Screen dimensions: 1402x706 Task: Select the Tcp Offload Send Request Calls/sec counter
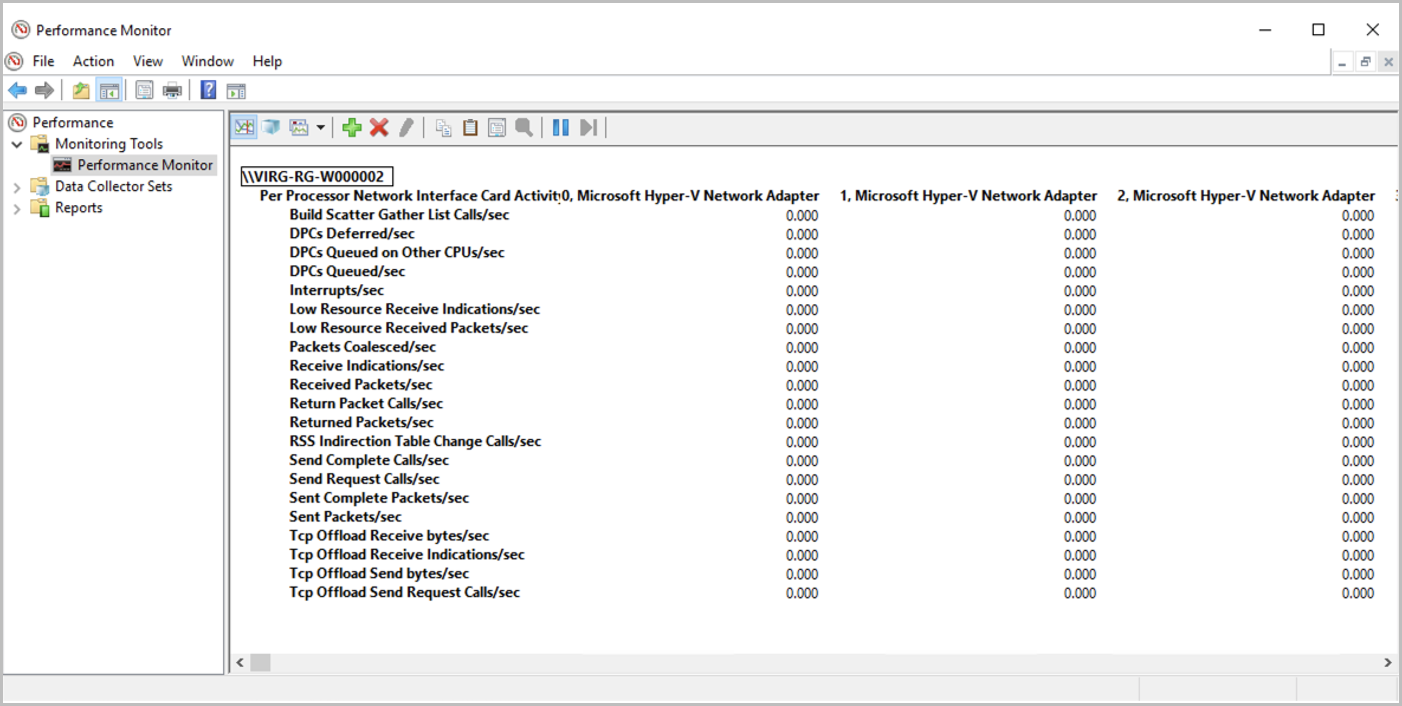pyautogui.click(x=405, y=593)
